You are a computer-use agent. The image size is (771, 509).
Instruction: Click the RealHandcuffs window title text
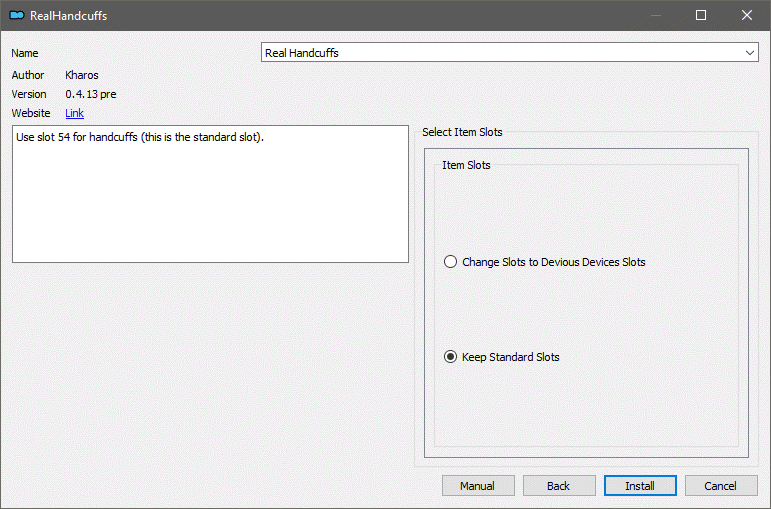coord(69,16)
